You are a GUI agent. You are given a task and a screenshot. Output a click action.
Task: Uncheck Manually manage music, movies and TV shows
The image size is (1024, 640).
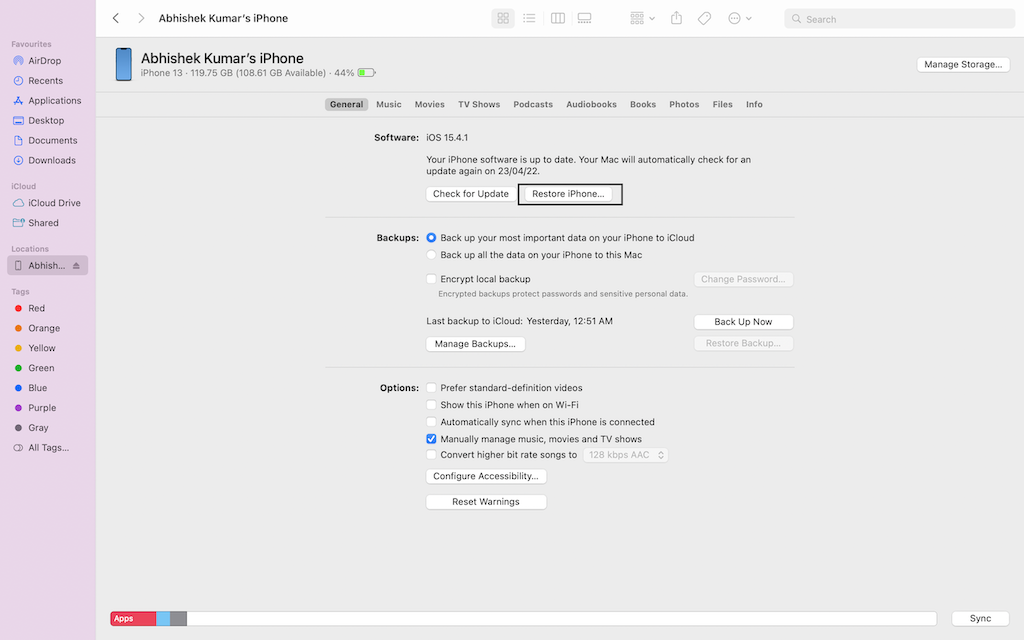431,439
